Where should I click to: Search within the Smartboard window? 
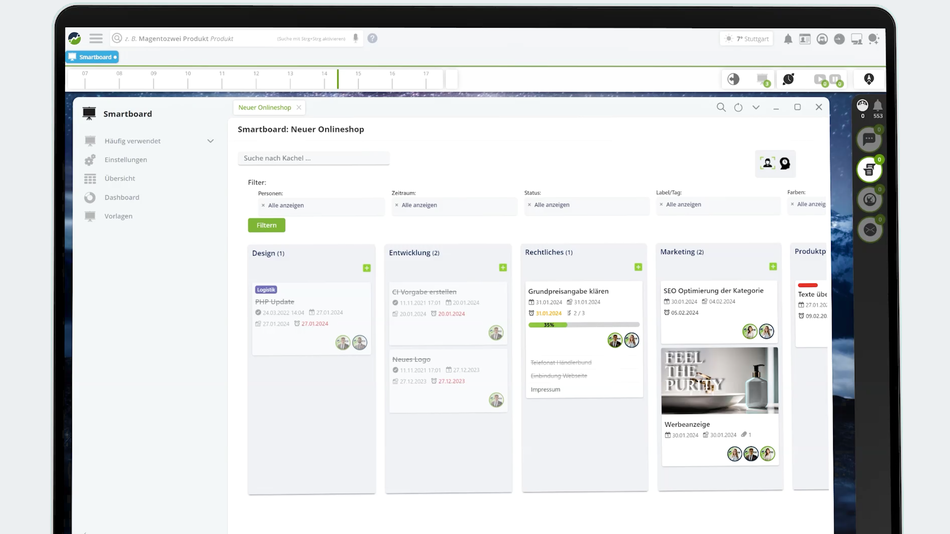point(721,107)
